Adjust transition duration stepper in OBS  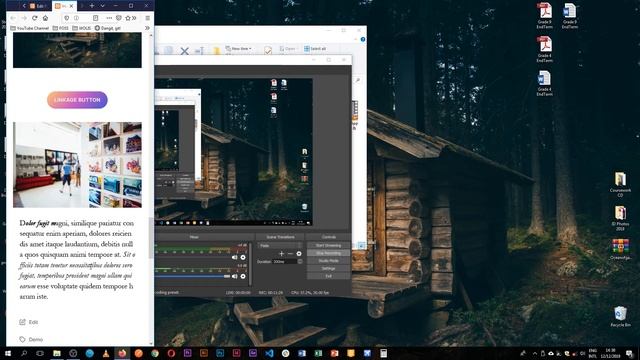[300, 261]
